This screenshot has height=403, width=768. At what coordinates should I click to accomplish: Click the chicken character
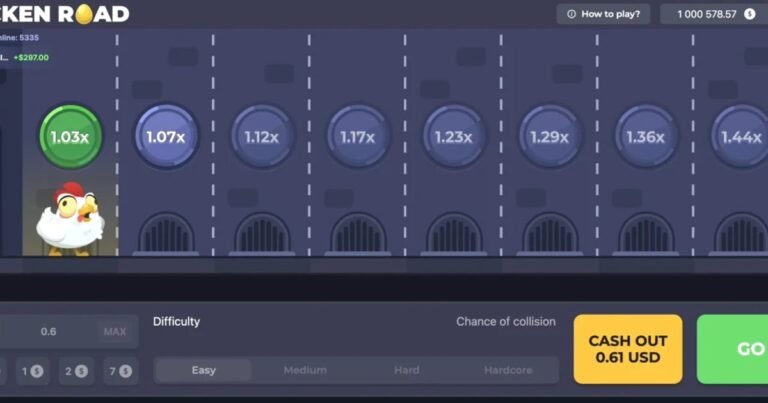pyautogui.click(x=68, y=218)
